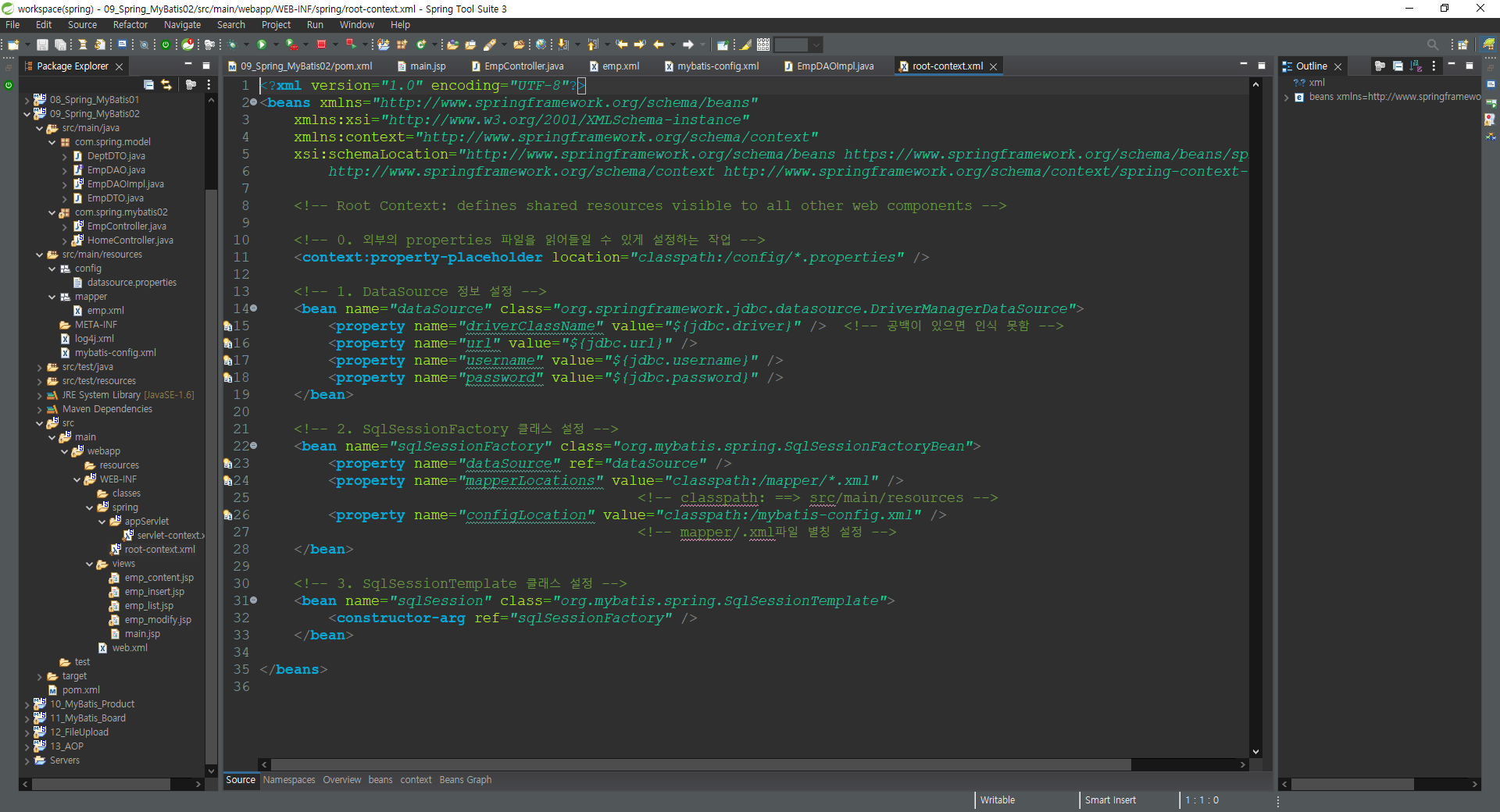1500x812 pixels.
Task: Close the Outline view
Action: coord(1337,66)
